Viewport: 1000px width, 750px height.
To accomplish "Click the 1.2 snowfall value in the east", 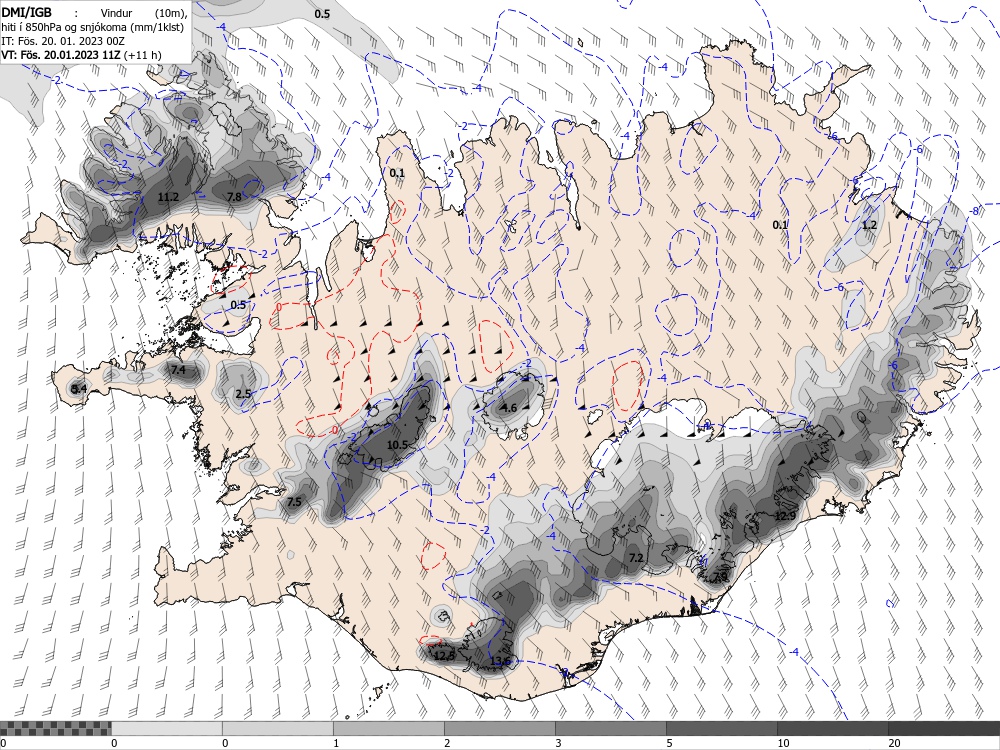I will (869, 225).
